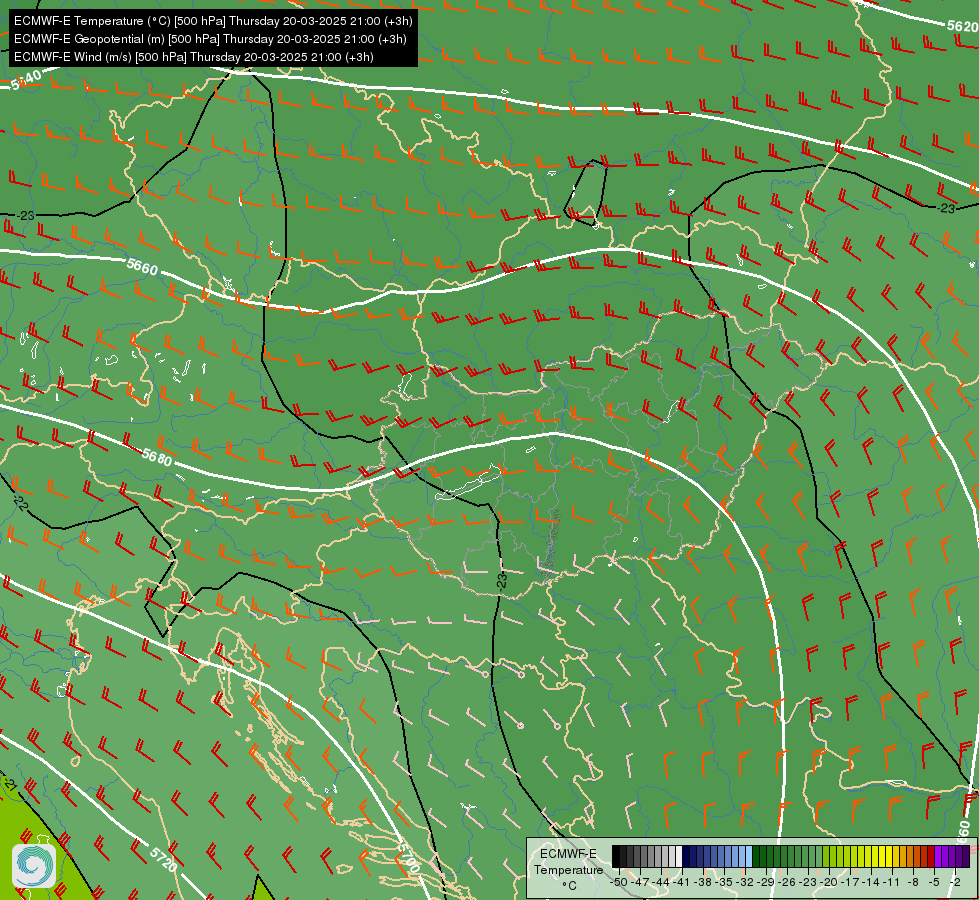Click the -35 value on the color scale

[724, 882]
